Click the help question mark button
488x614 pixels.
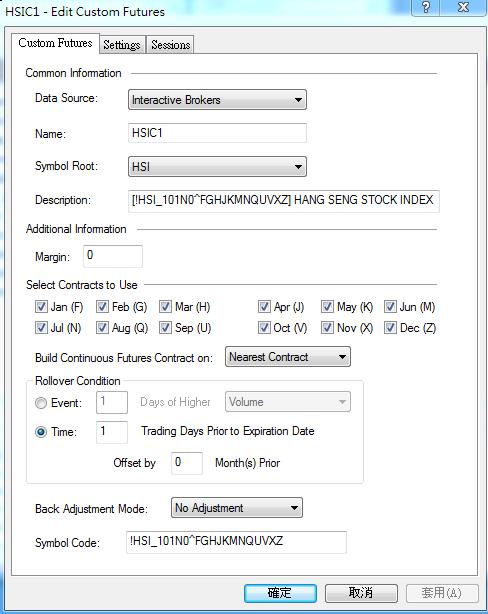tap(426, 7)
